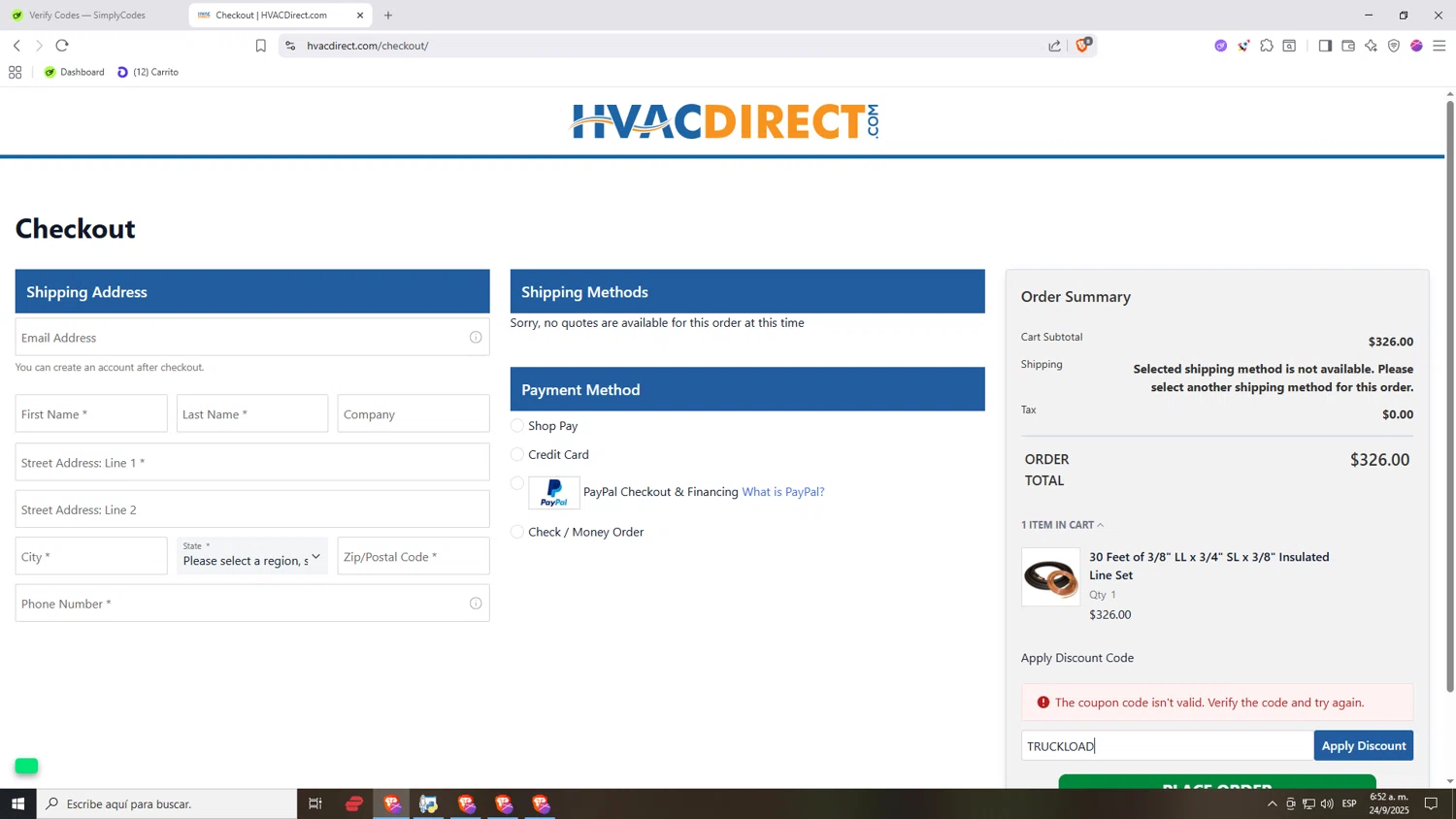Select Check / Money Order option

point(517,532)
